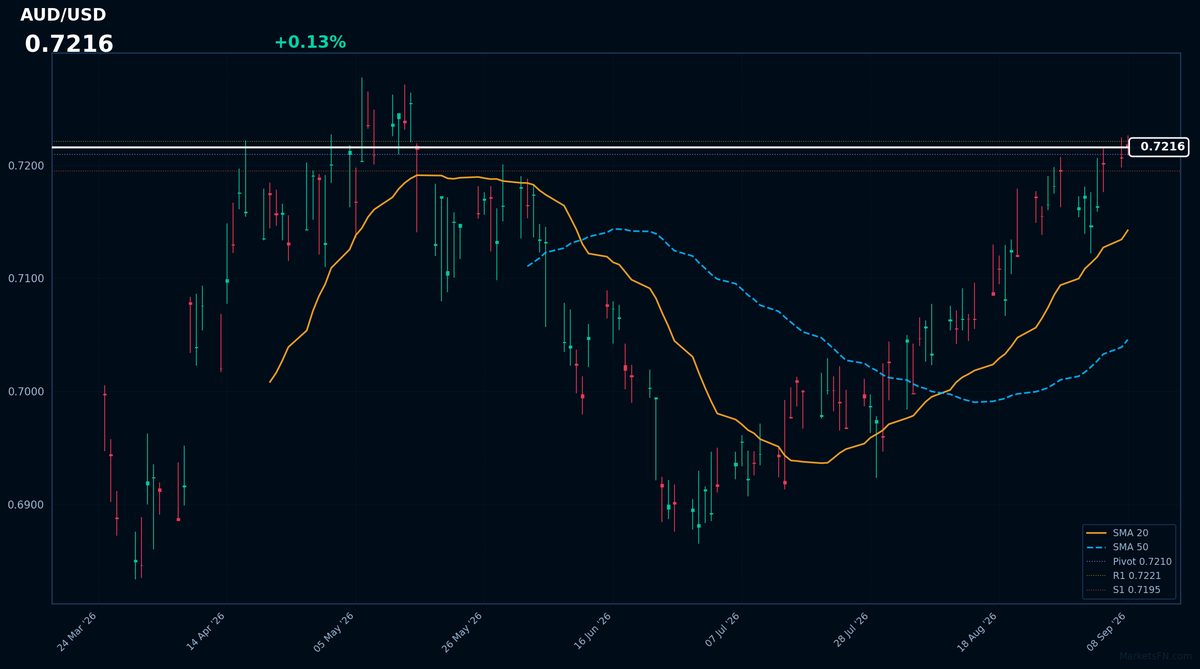Select the Pivot 0.7210 legend entry
1200x669 pixels.
(x=1129, y=562)
